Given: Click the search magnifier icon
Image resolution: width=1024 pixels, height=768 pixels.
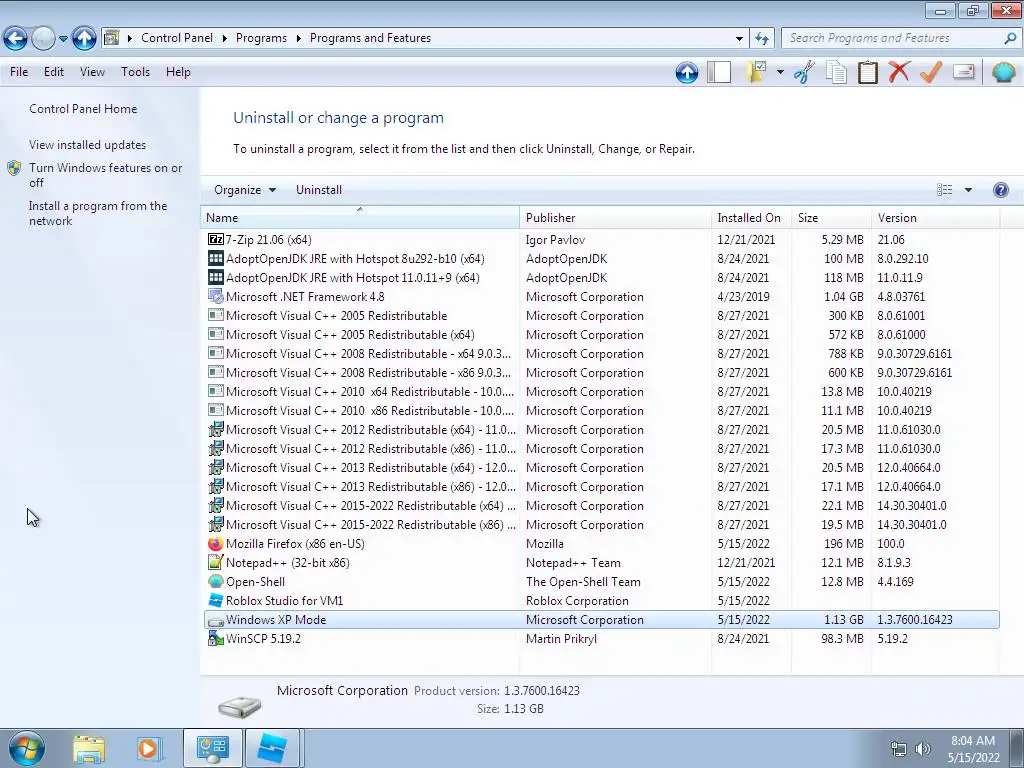Looking at the screenshot, I should (1010, 38).
